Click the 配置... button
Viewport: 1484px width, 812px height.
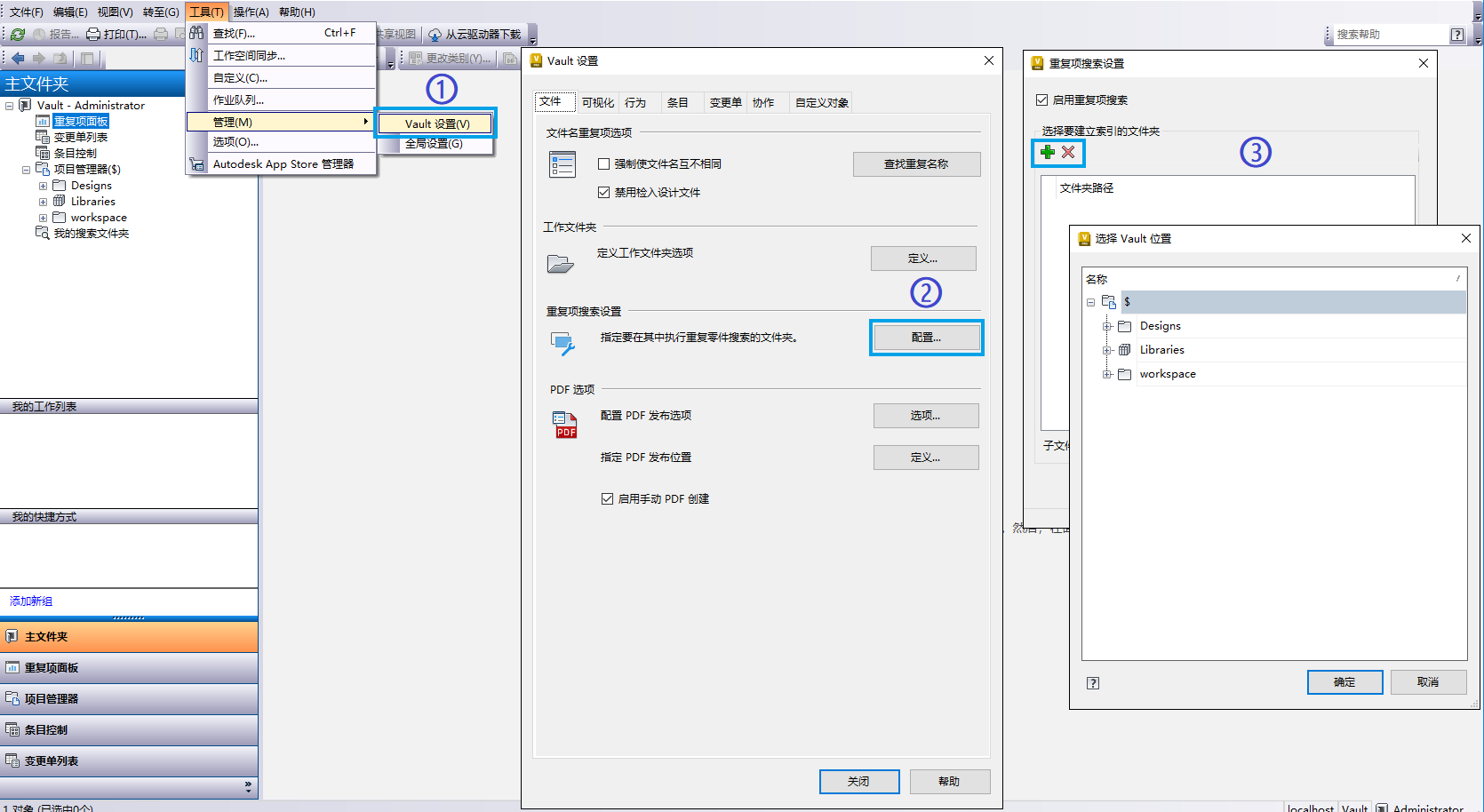click(x=926, y=338)
